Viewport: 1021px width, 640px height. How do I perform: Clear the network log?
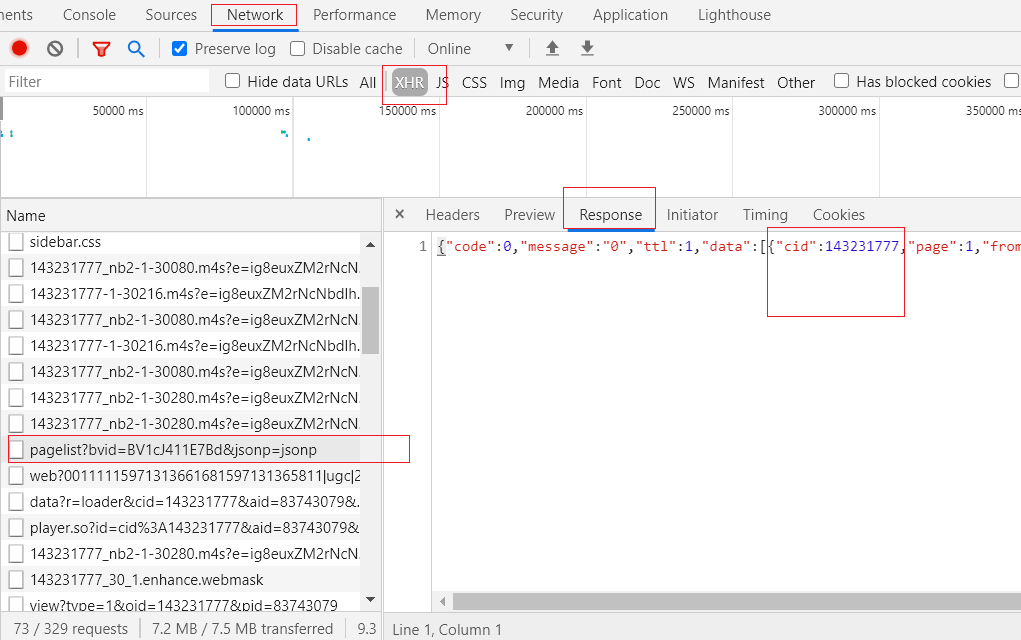click(55, 48)
